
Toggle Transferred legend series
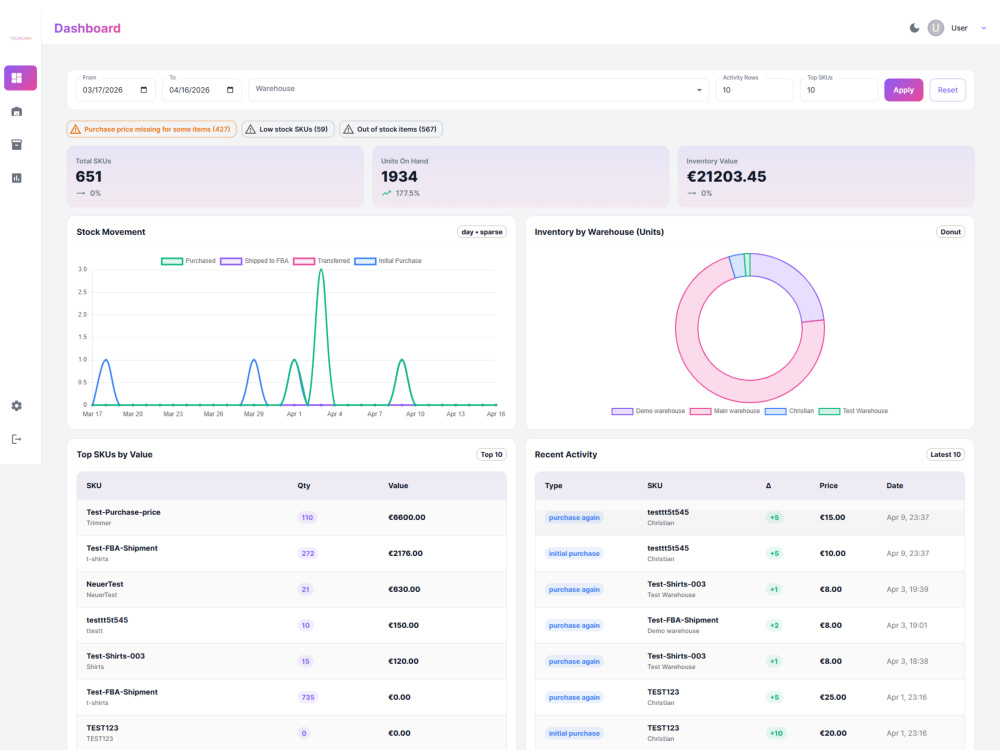tap(321, 261)
